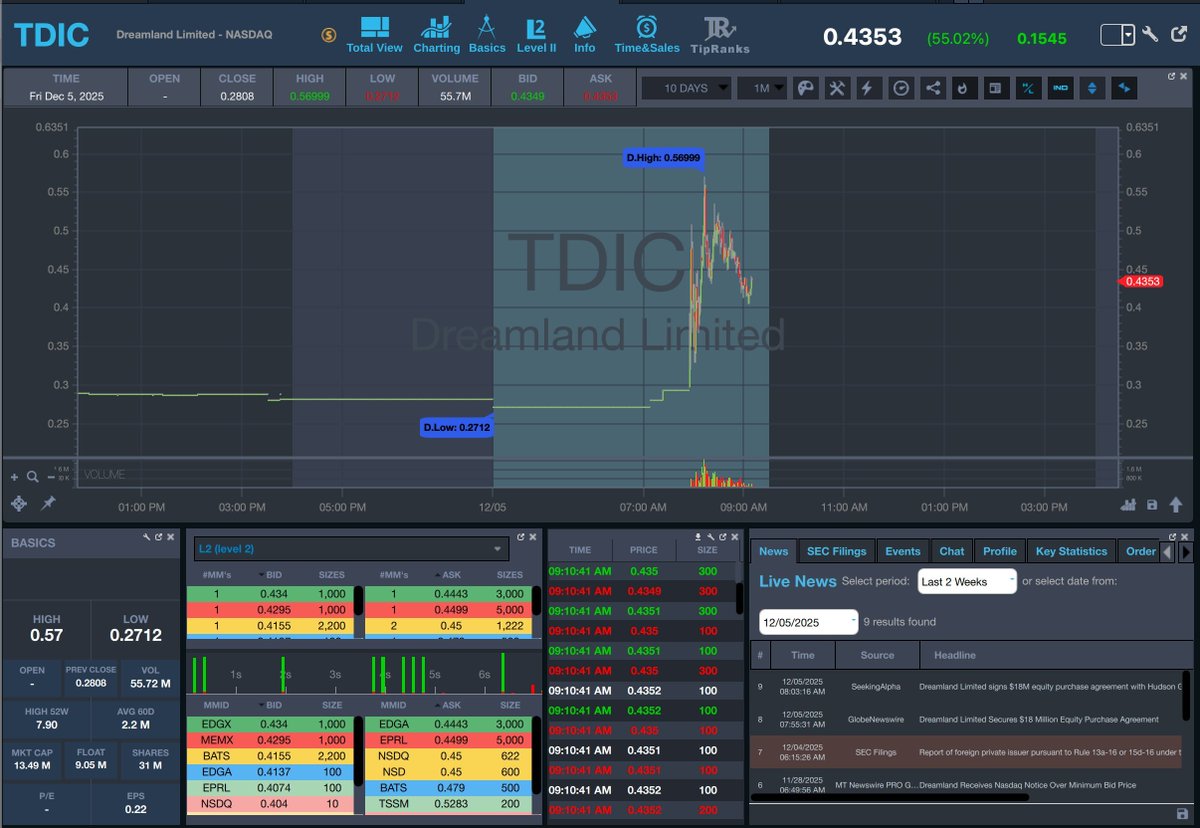
Task: Click the up arrow icon at chart bottom right
Action: [1174, 504]
